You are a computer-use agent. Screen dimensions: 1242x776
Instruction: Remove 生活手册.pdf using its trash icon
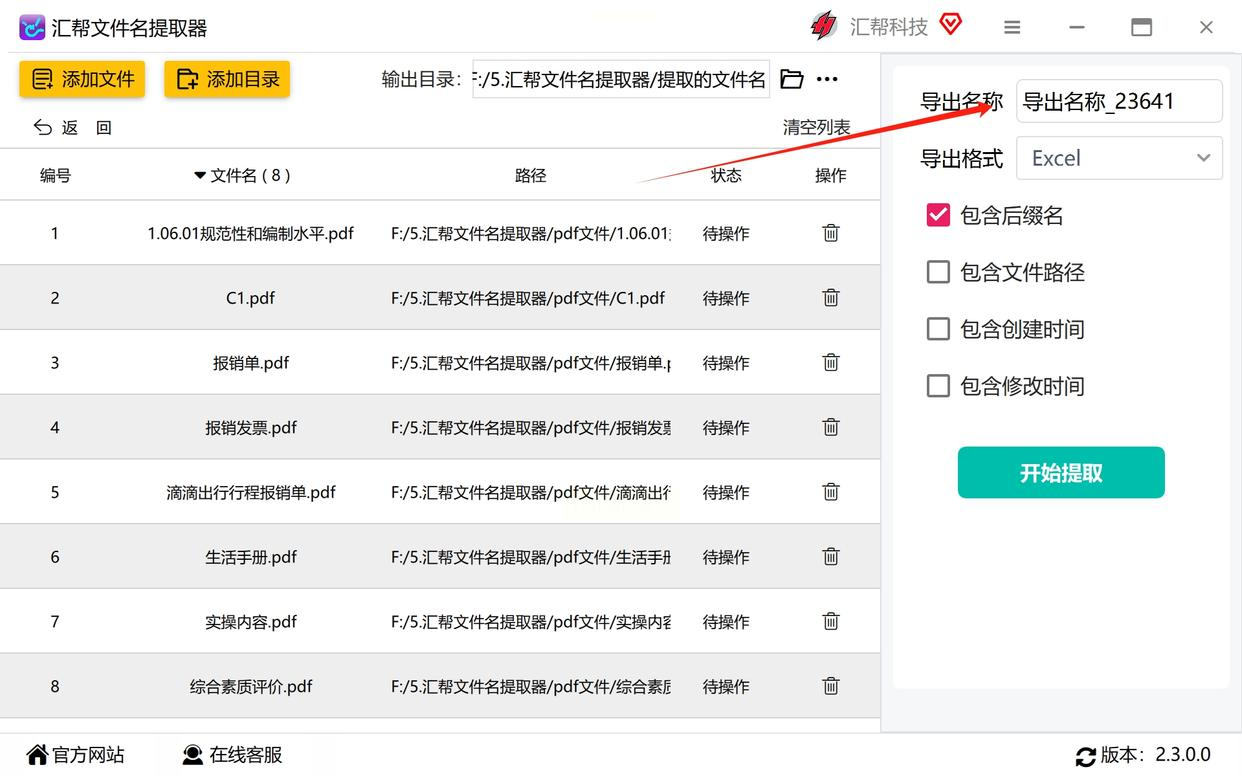[831, 557]
